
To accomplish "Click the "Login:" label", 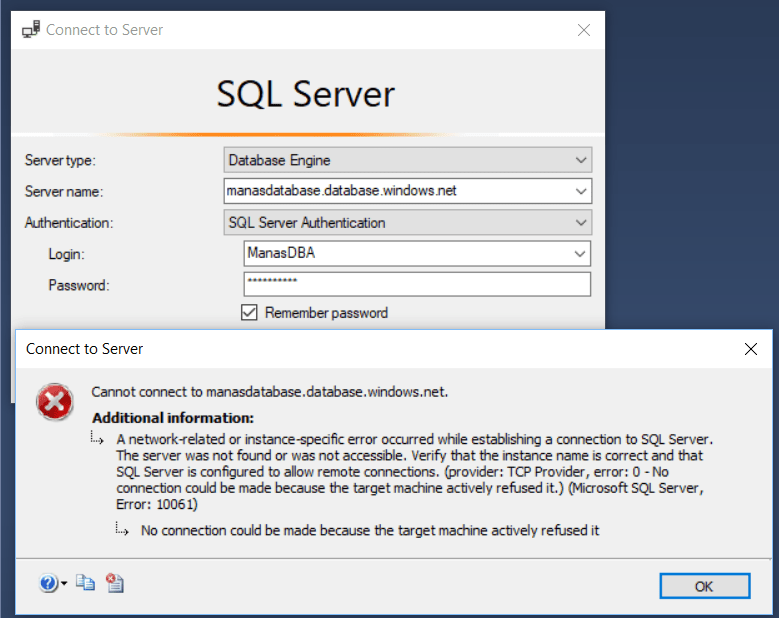I will coord(67,254).
